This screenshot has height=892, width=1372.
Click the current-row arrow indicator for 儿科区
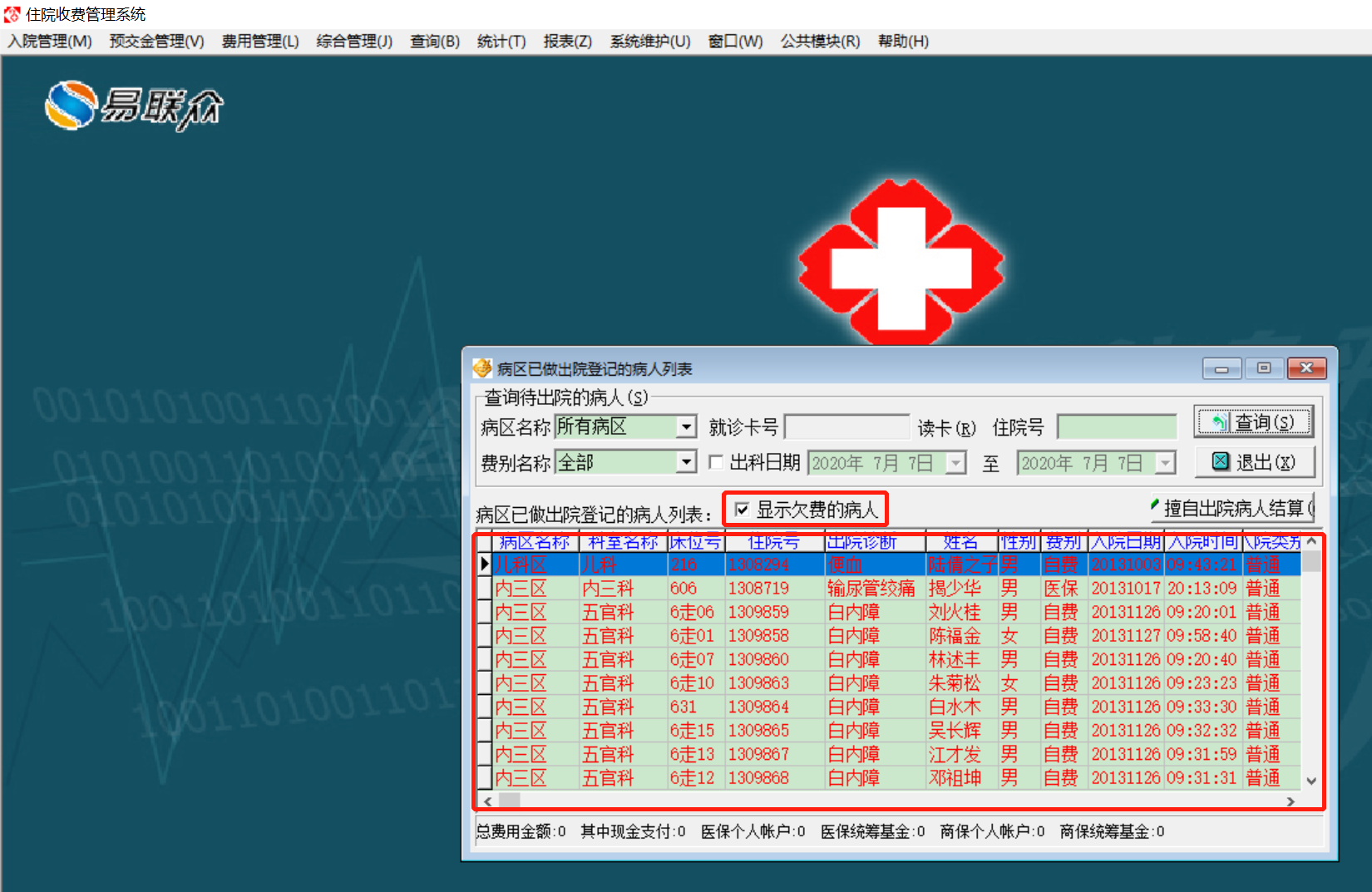tap(484, 564)
